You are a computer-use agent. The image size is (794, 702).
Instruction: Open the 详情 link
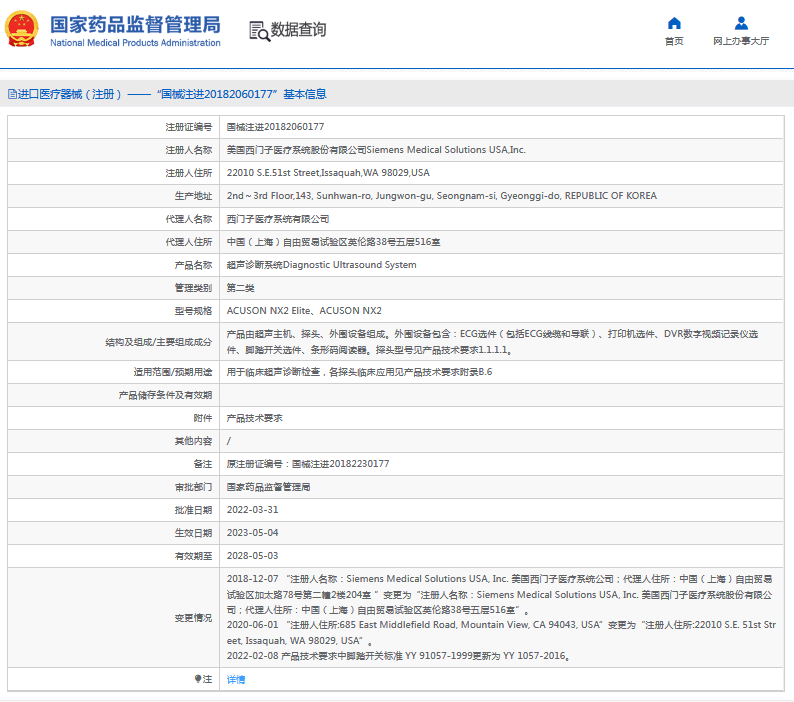tap(236, 679)
